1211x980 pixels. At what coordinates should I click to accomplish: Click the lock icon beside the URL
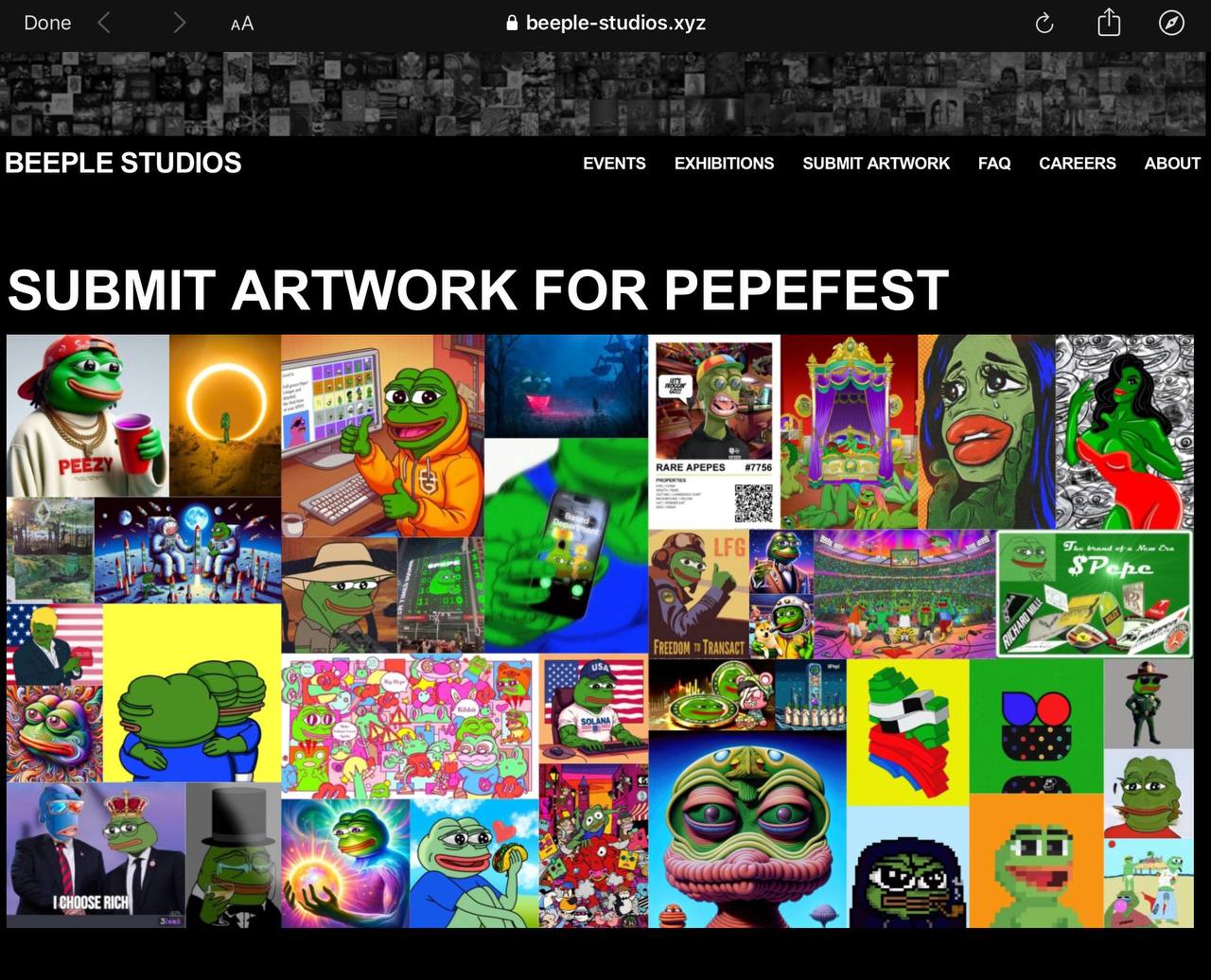512,23
